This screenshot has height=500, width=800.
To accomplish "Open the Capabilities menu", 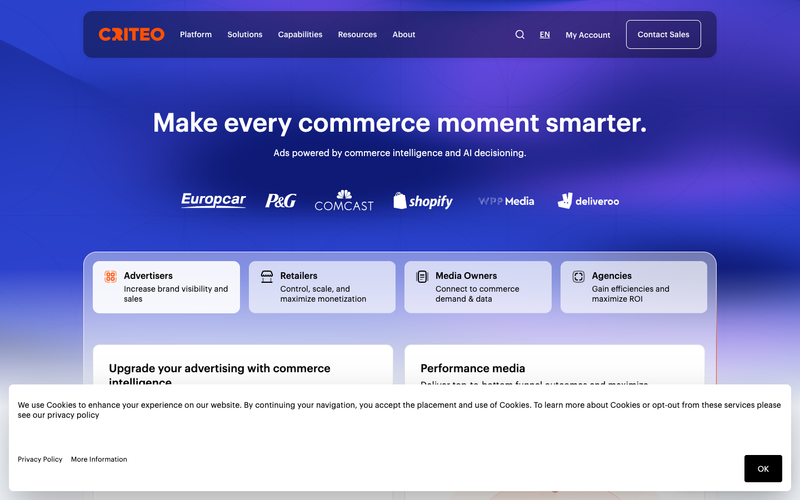I will (x=300, y=35).
